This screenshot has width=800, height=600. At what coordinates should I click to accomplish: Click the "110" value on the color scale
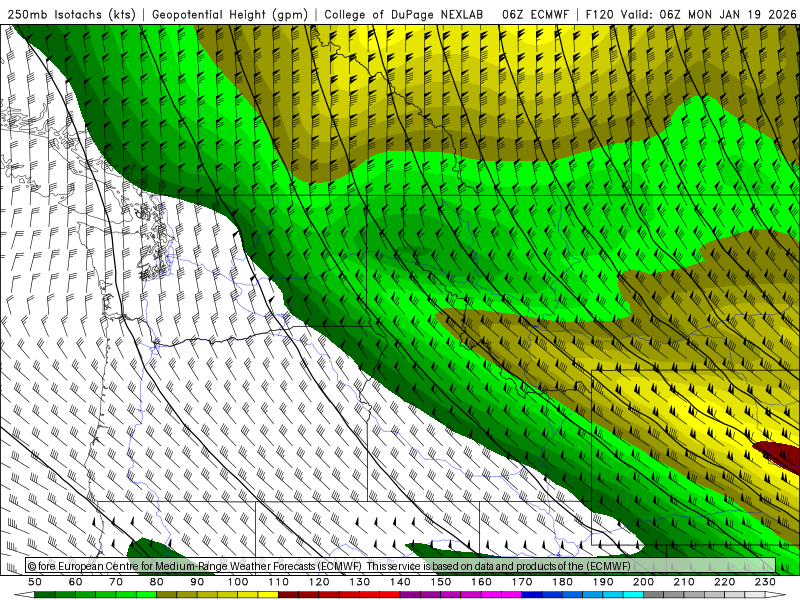(x=279, y=582)
